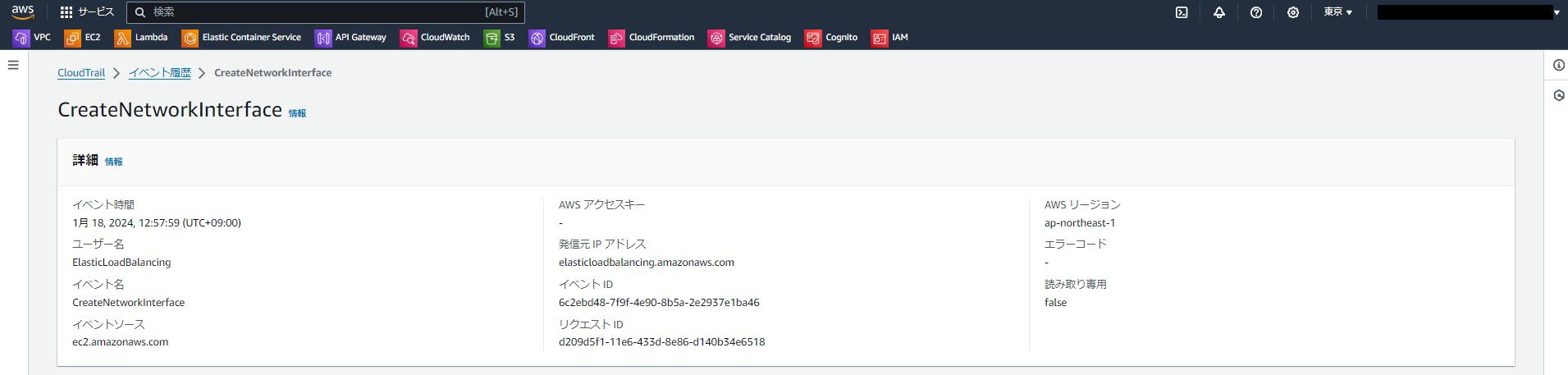This screenshot has width=1568, height=375.
Task: Open the EC2 shortcut icon
Action: [x=72, y=38]
